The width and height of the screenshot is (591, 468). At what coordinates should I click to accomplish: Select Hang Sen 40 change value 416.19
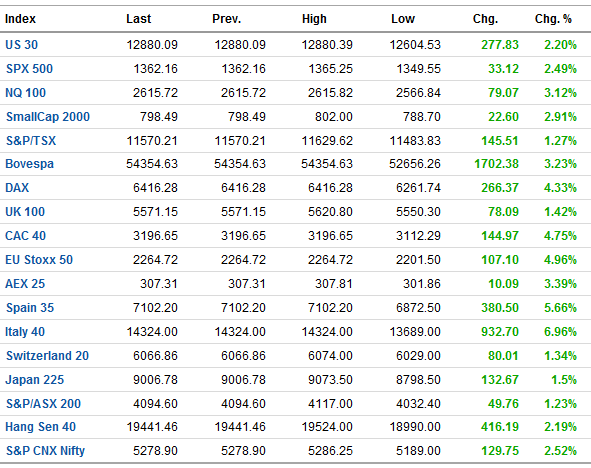click(500, 427)
